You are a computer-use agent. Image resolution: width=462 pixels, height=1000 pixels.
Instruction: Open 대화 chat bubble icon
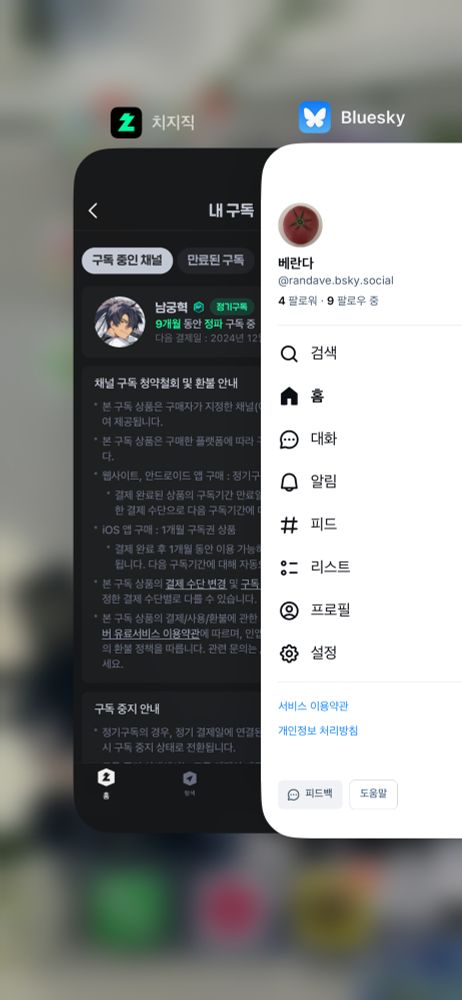point(289,439)
